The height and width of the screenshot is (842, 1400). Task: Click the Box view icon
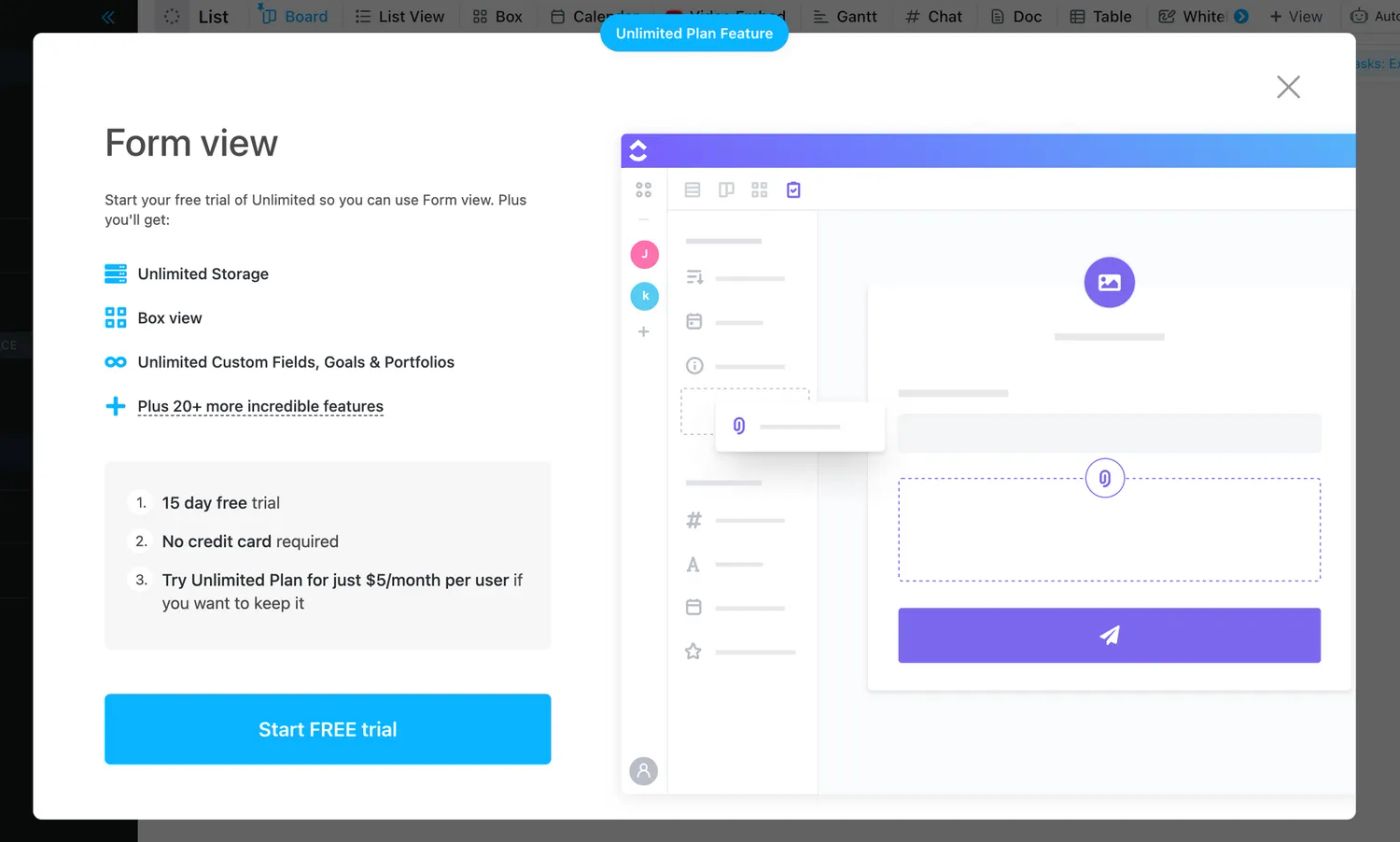point(479,16)
